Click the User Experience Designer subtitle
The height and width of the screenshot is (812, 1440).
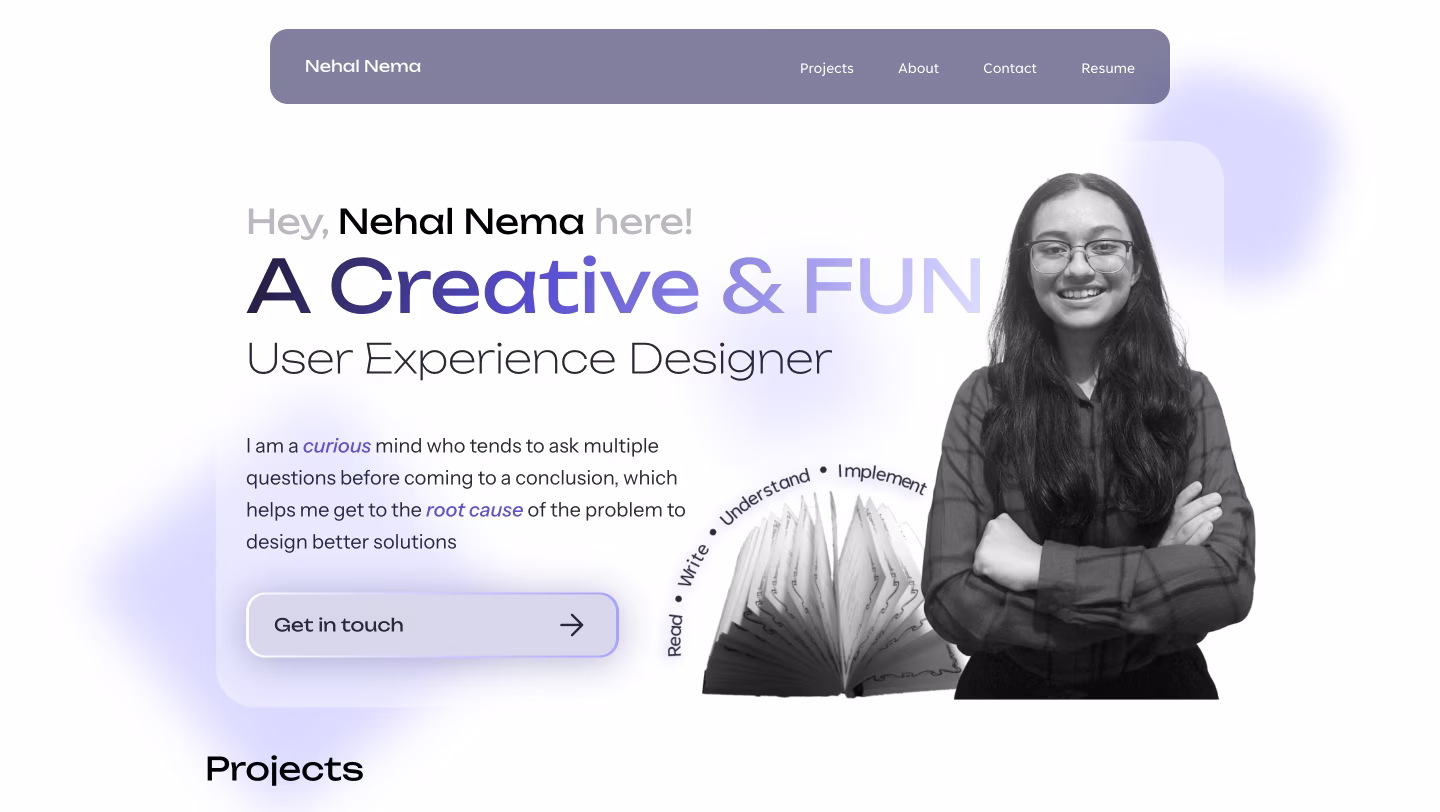pyautogui.click(x=539, y=359)
